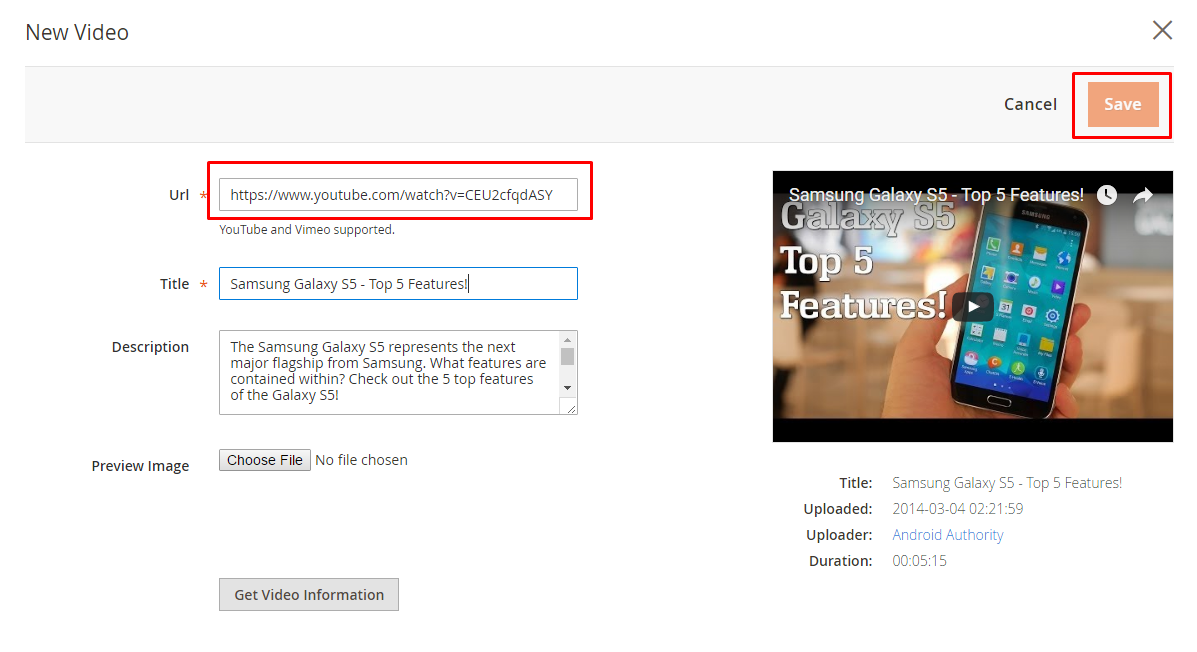
Task: Click the Title value in video info
Action: [1007, 483]
